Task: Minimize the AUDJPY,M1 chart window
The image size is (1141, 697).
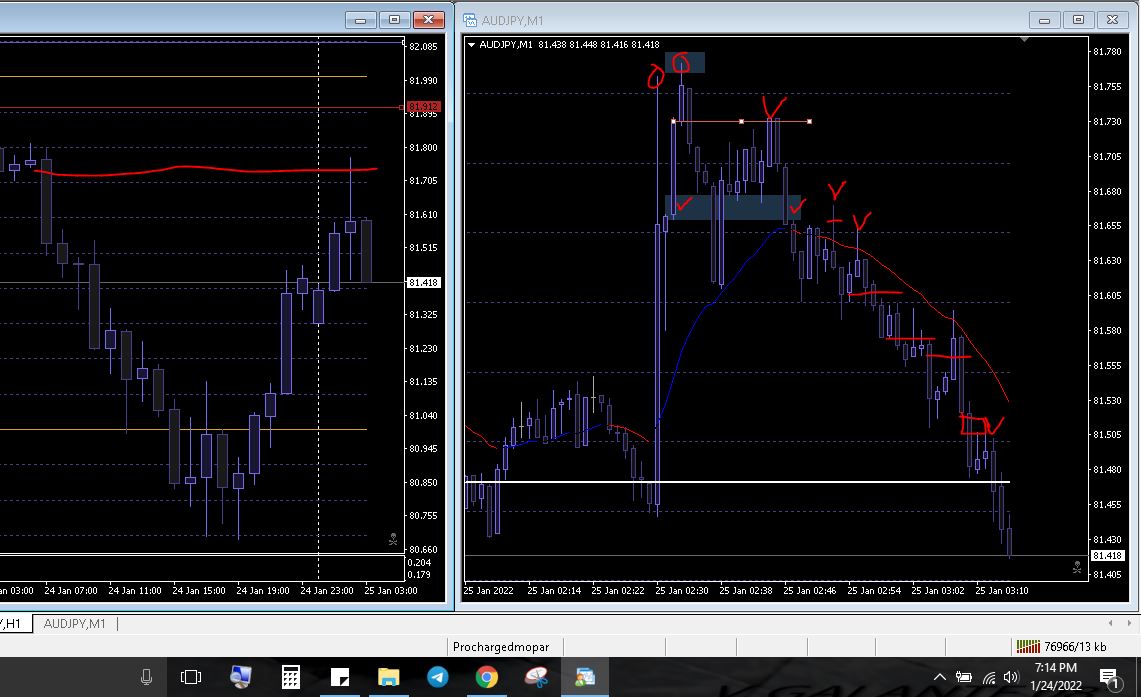Action: tap(1044, 20)
